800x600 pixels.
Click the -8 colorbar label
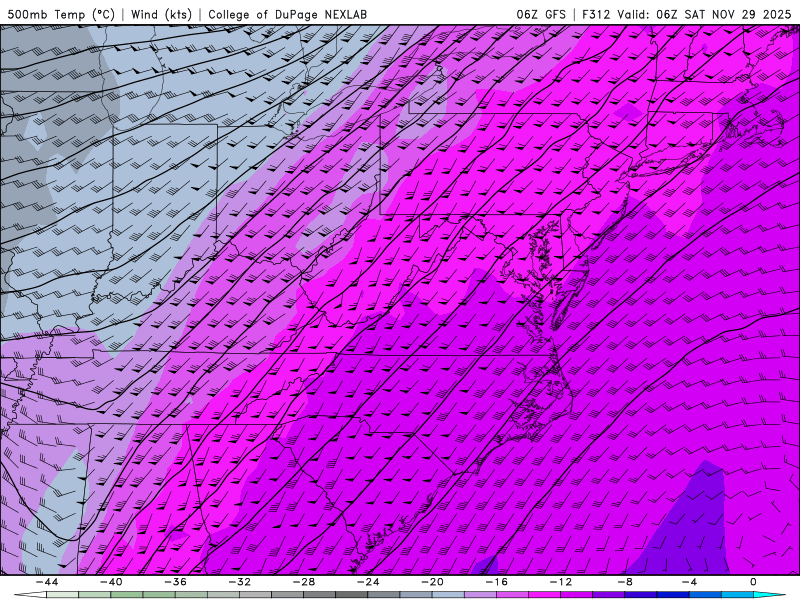[626, 582]
